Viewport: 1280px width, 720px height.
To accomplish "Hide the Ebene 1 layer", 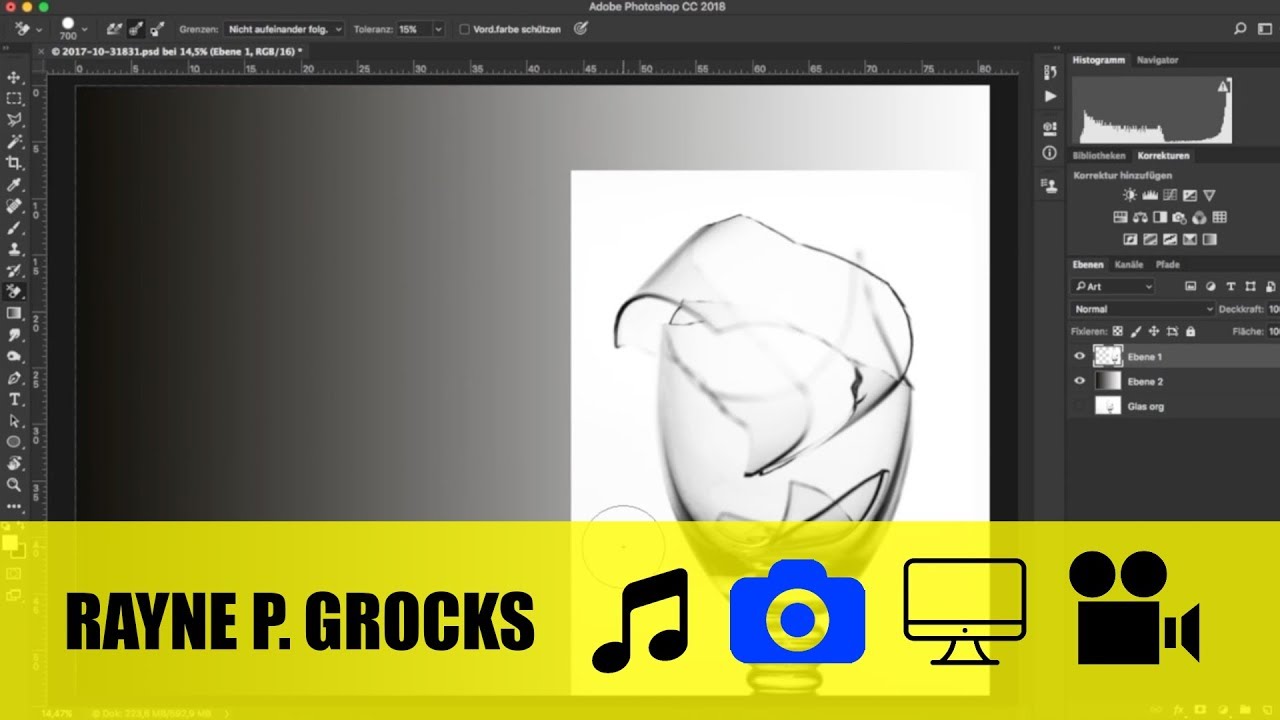I will point(1079,356).
